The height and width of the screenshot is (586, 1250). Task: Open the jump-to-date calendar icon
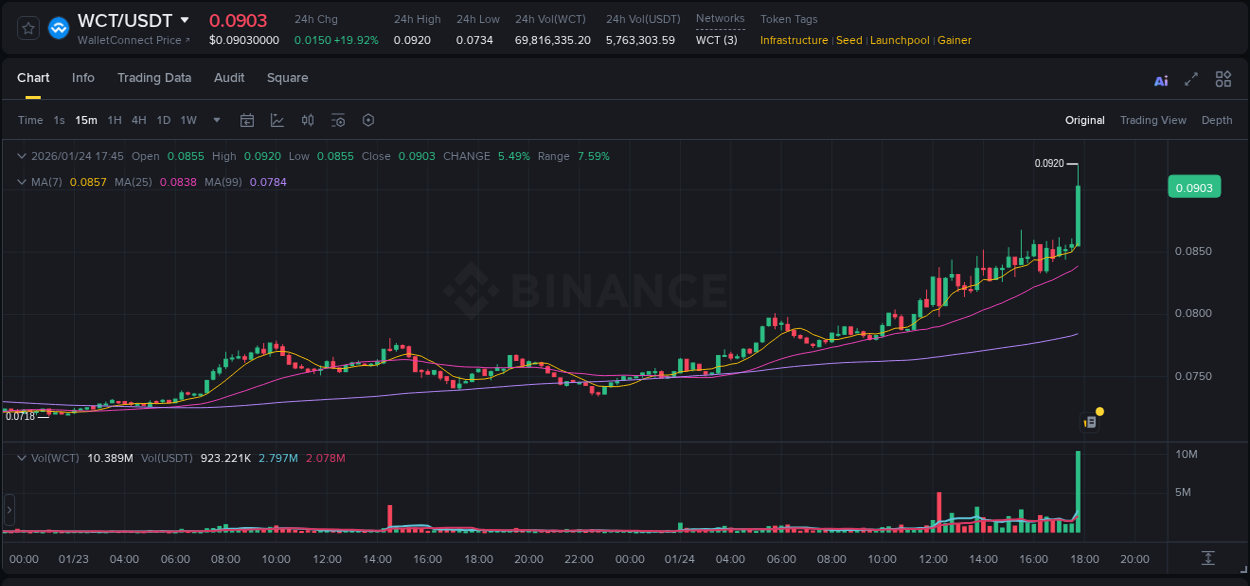[x=247, y=120]
